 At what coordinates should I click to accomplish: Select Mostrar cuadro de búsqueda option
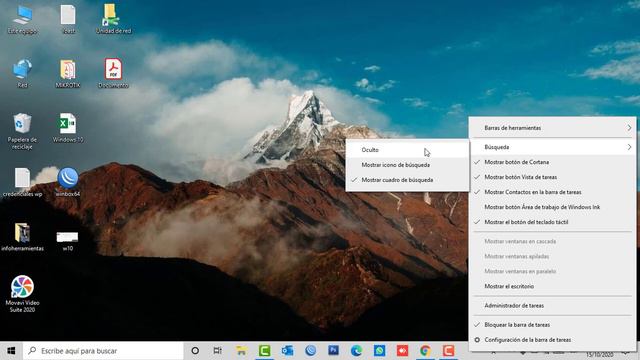tap(407, 180)
